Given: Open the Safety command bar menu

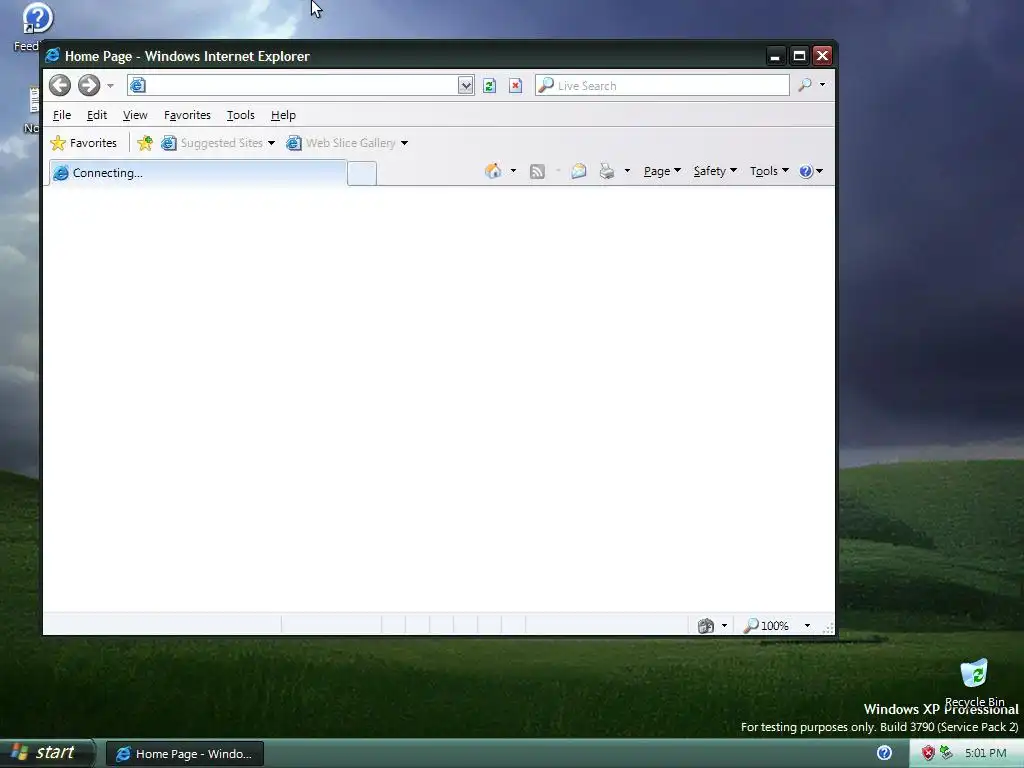Looking at the screenshot, I should click(715, 171).
